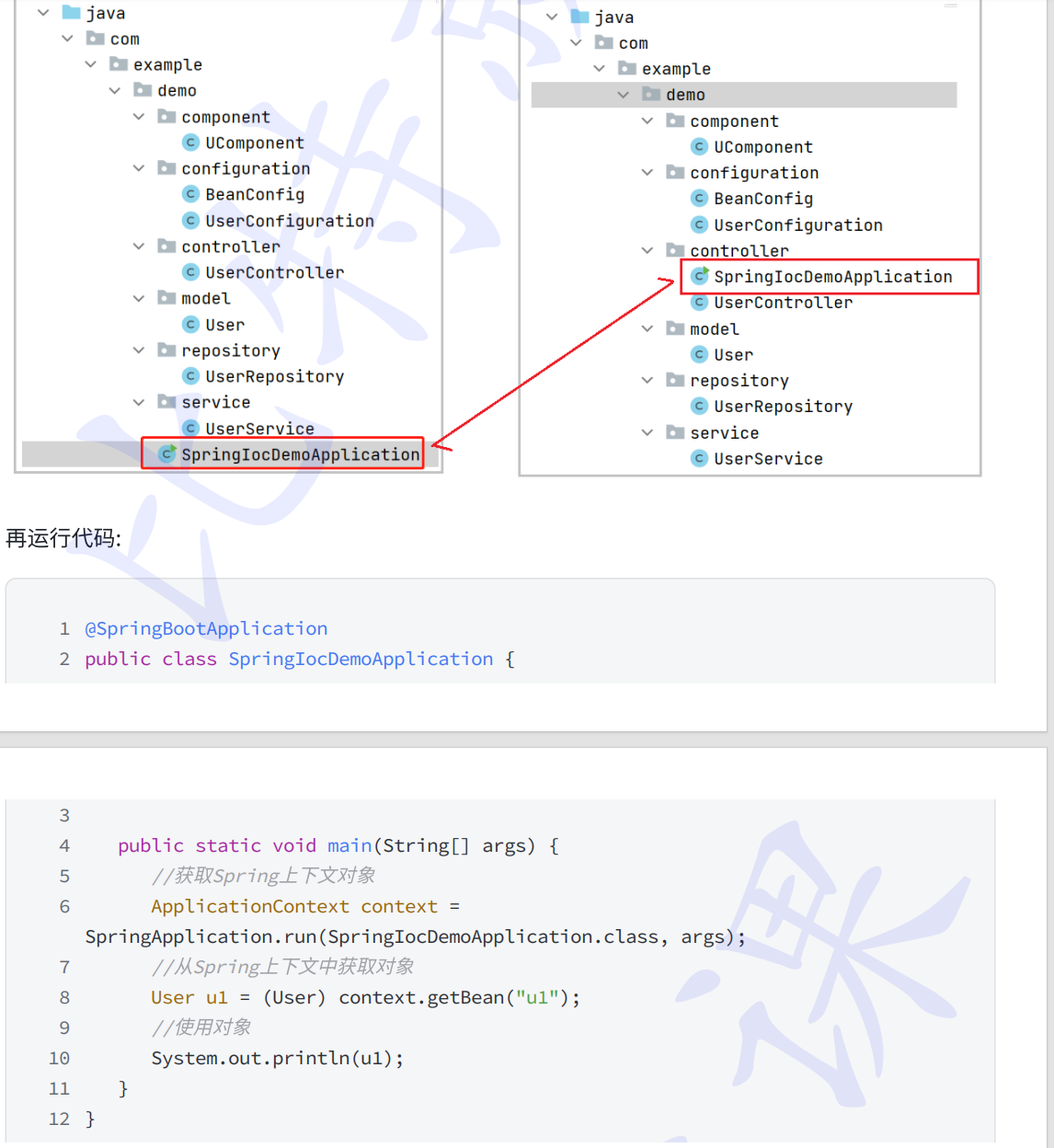Collapse the configuration package in right tree
This screenshot has width=1054, height=1148.
(x=647, y=172)
